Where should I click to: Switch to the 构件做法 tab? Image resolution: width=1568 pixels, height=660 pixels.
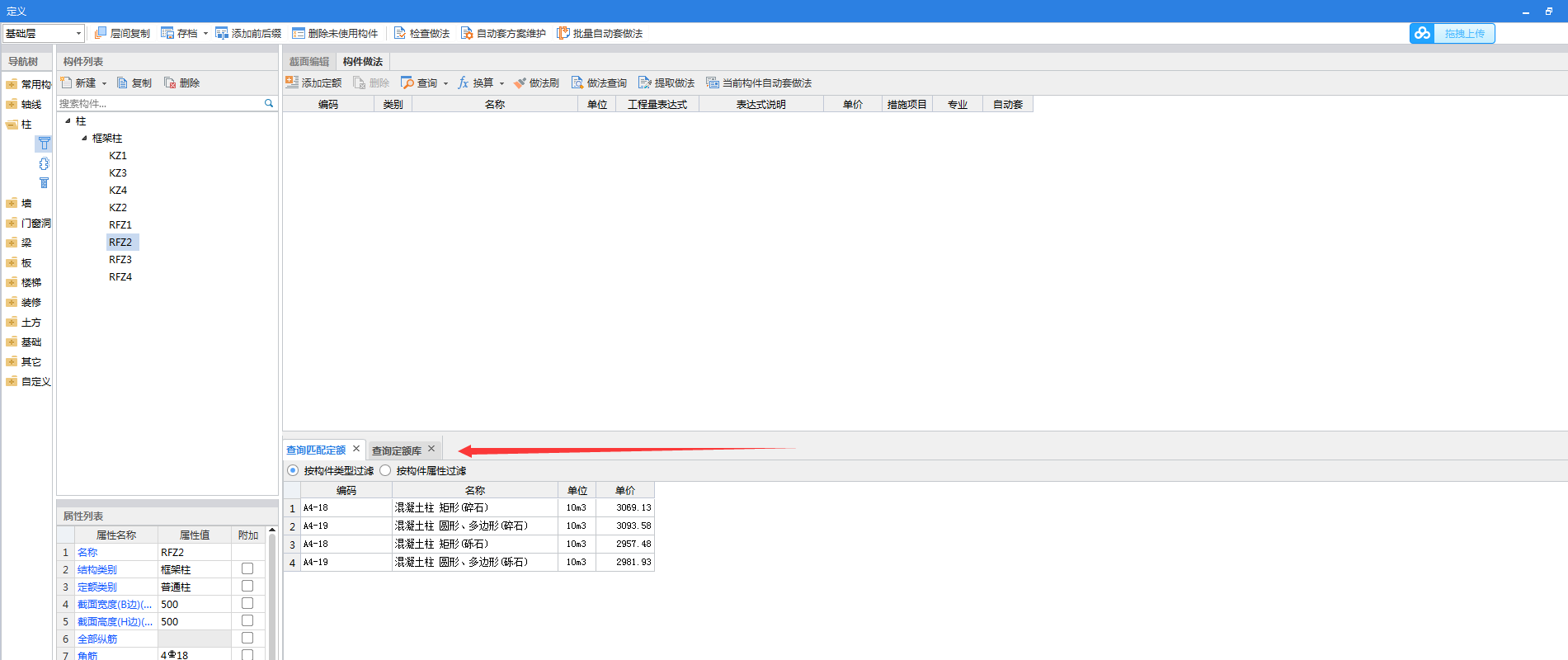(363, 62)
